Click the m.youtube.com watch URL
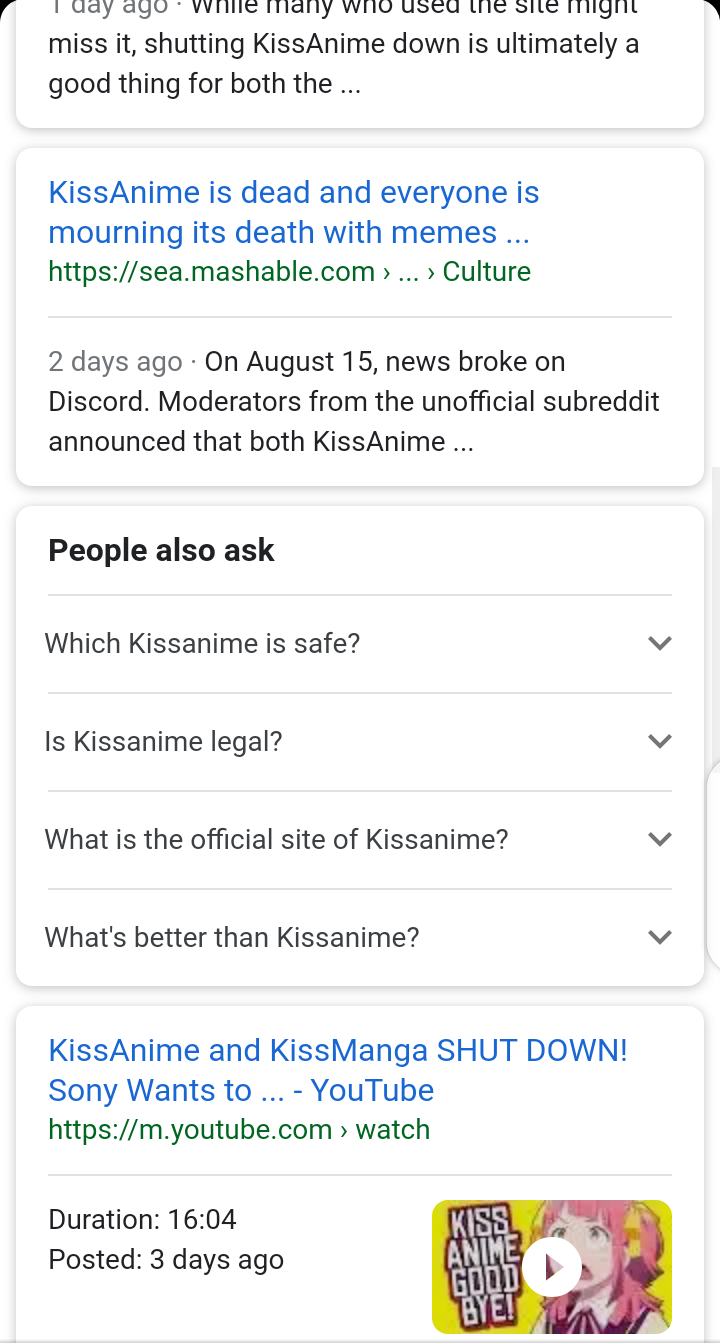The width and height of the screenshot is (720, 1343). pyautogui.click(x=239, y=1130)
